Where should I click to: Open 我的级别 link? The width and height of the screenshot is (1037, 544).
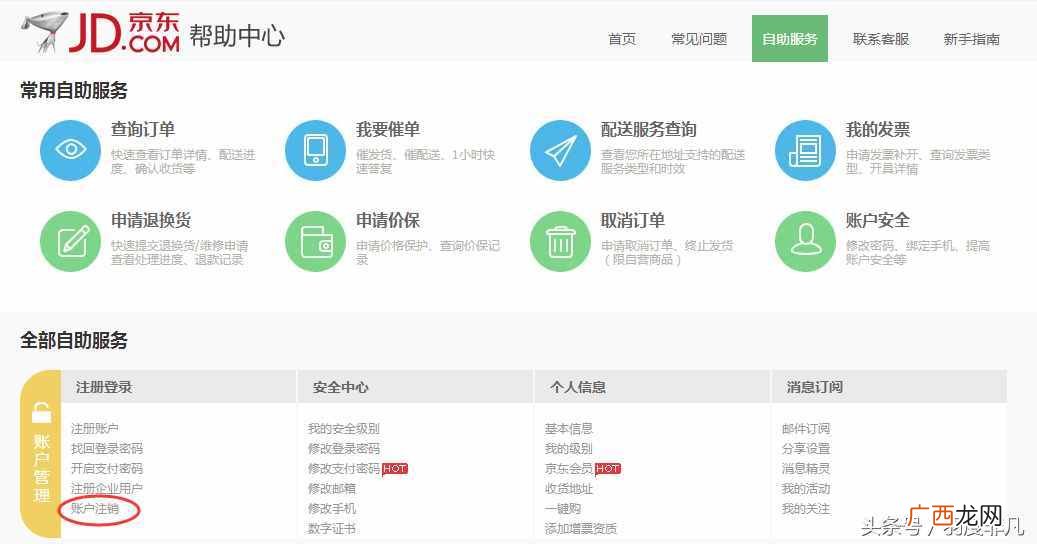(x=568, y=448)
